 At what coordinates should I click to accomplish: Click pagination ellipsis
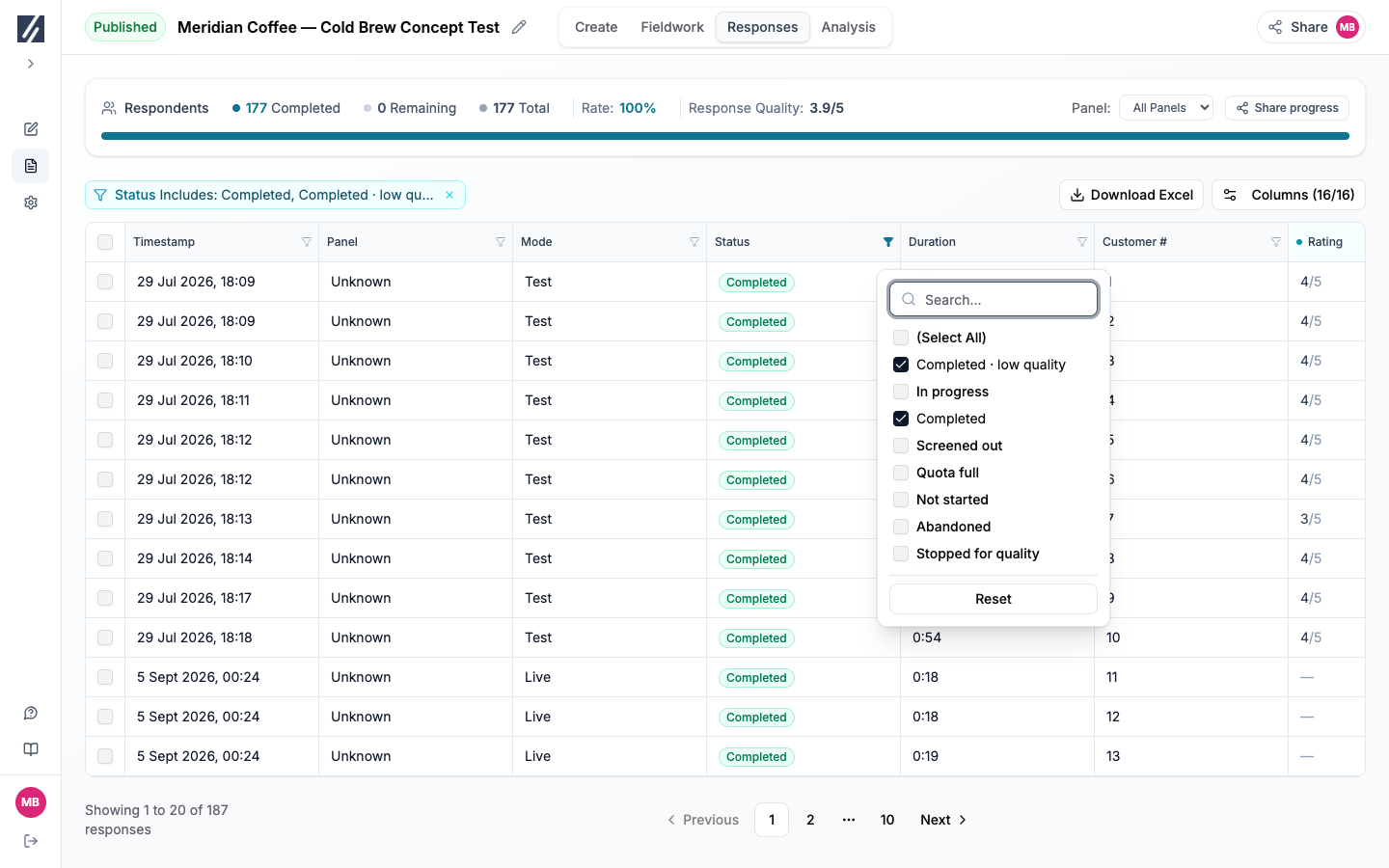(x=849, y=820)
